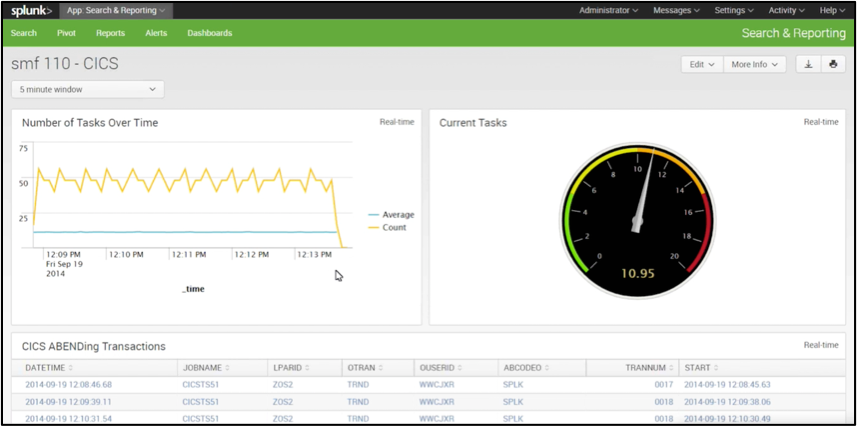This screenshot has width=857, height=426.
Task: Sort table by OUSERID column
Action: click(439, 368)
